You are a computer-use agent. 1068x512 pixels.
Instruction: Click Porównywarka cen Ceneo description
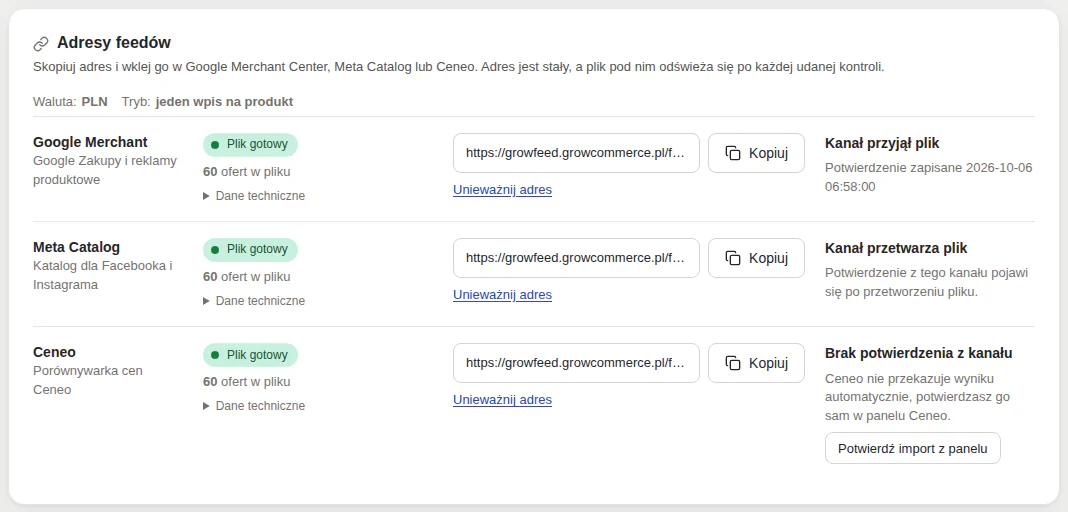(88, 380)
